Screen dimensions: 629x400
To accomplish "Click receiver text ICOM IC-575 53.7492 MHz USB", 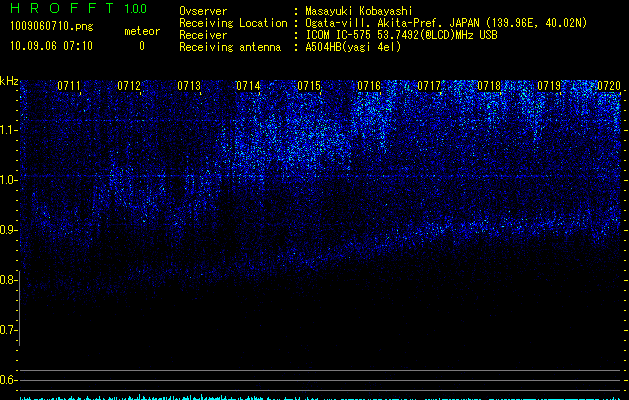I will click(402, 35).
